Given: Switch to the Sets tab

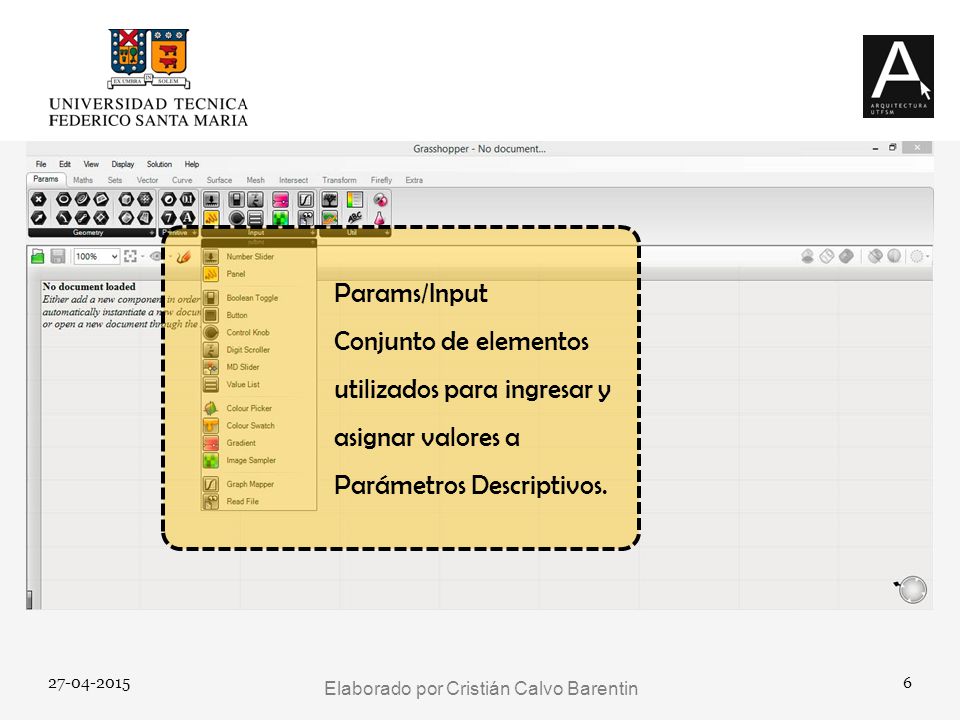Looking at the screenshot, I should (x=114, y=180).
